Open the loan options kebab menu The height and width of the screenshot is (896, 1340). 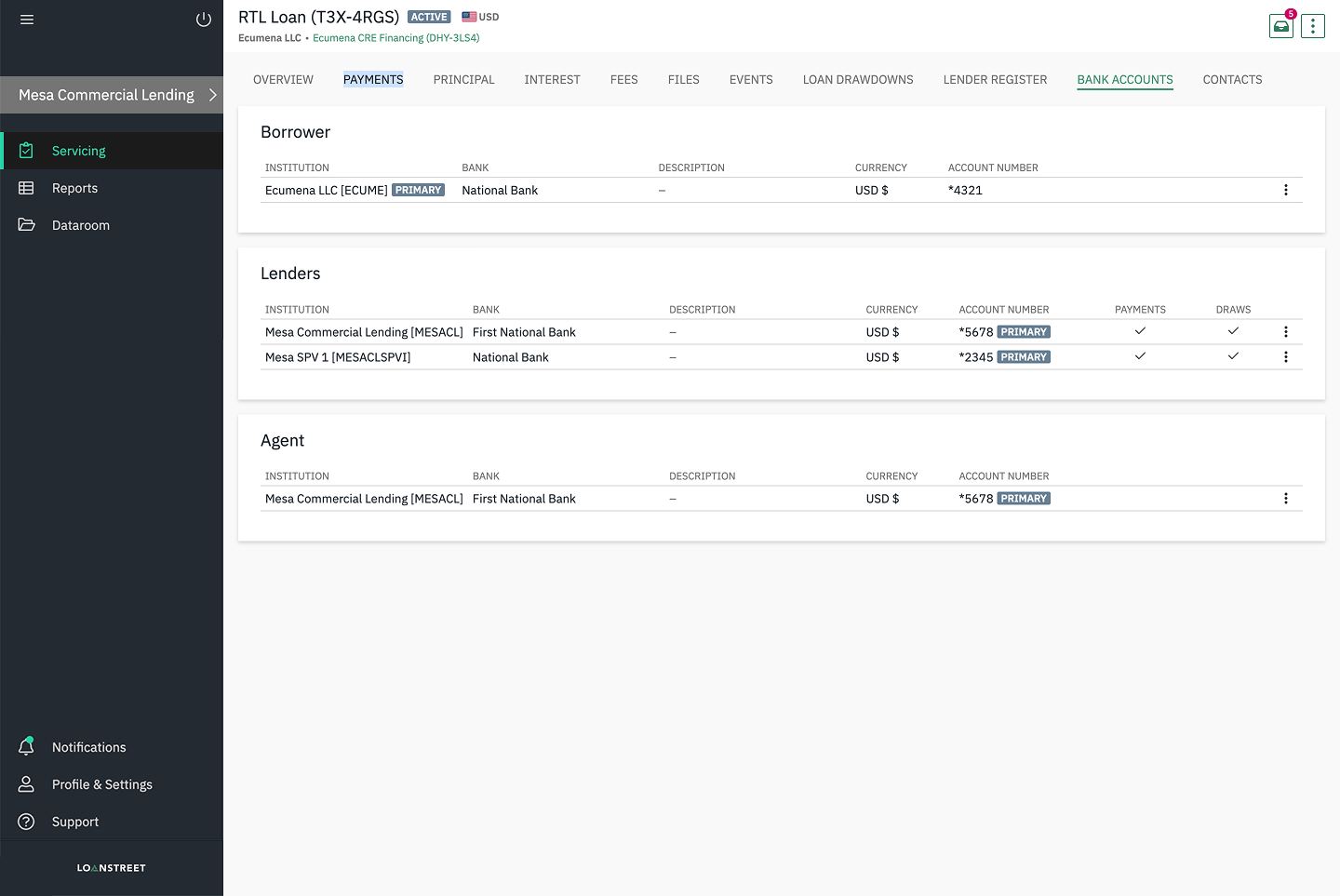pyautogui.click(x=1313, y=26)
